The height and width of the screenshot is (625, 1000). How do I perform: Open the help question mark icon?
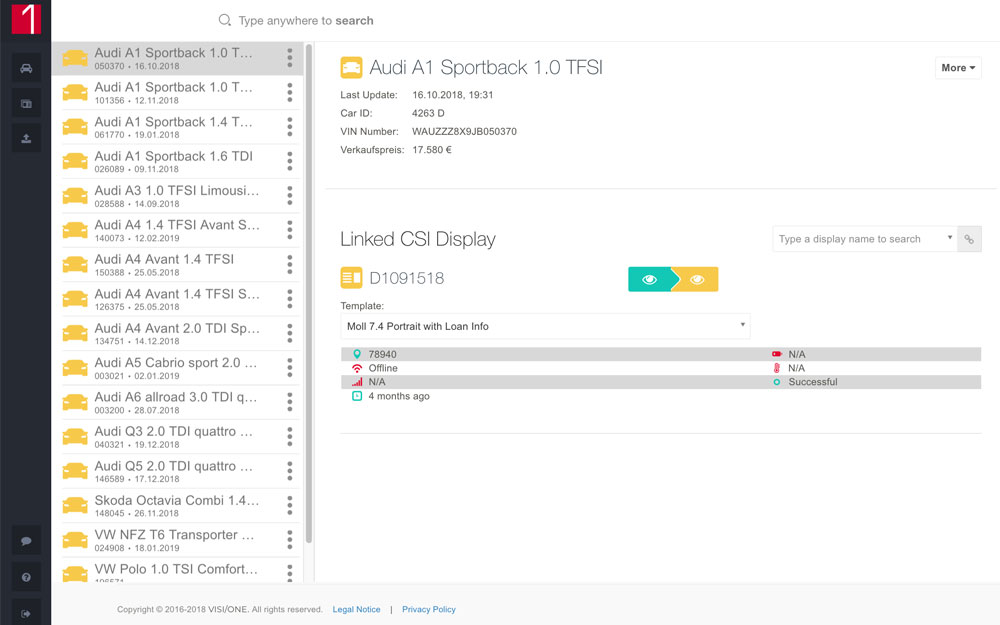[26, 577]
